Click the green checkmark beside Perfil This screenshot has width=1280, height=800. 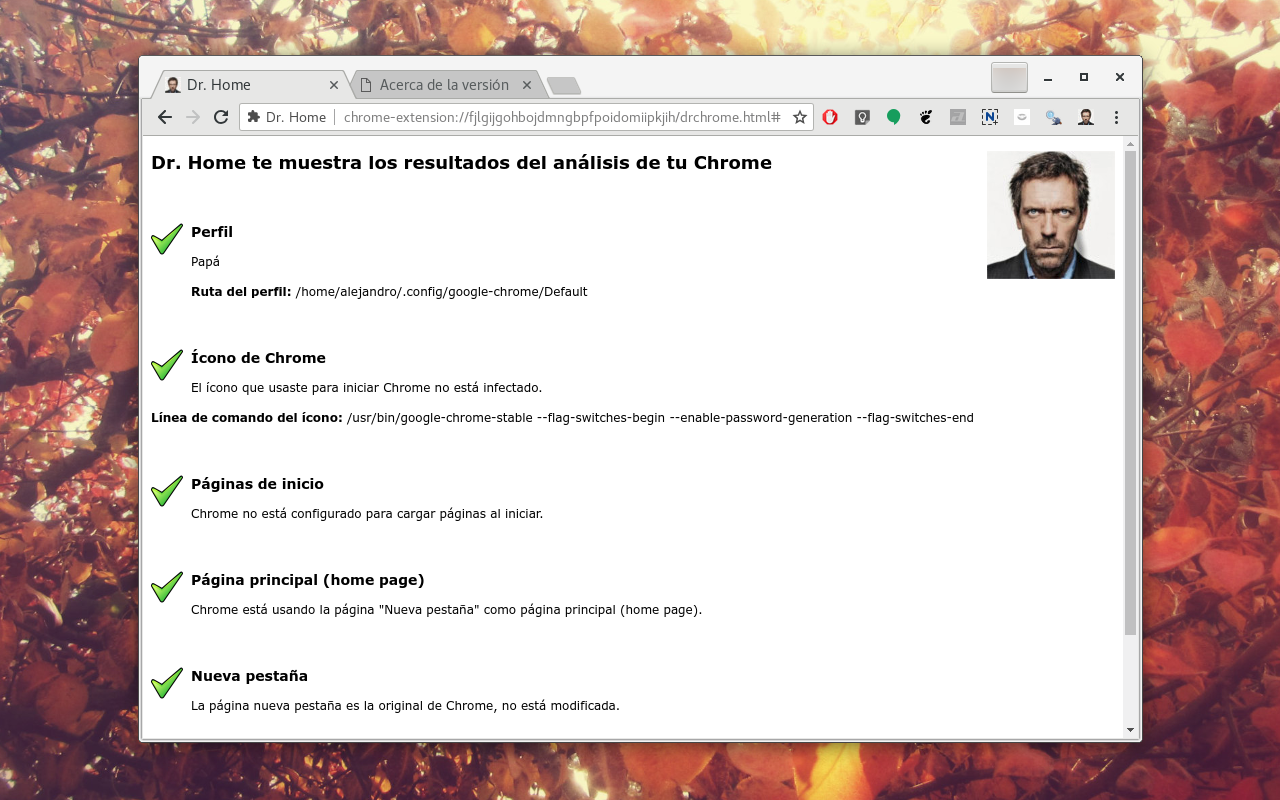point(167,239)
